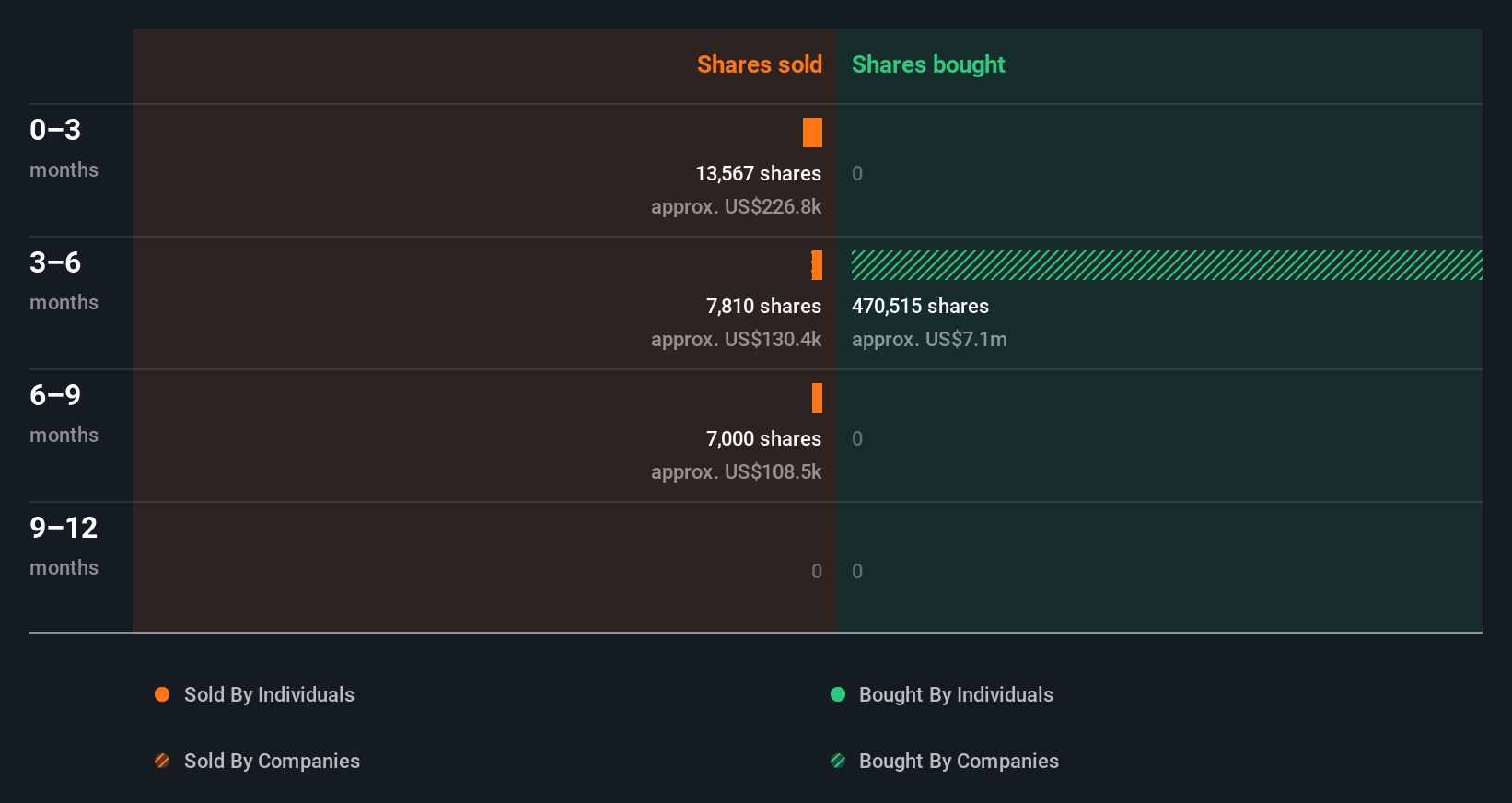
Task: Toggle the Bought By Individuals legend label
Action: click(956, 694)
